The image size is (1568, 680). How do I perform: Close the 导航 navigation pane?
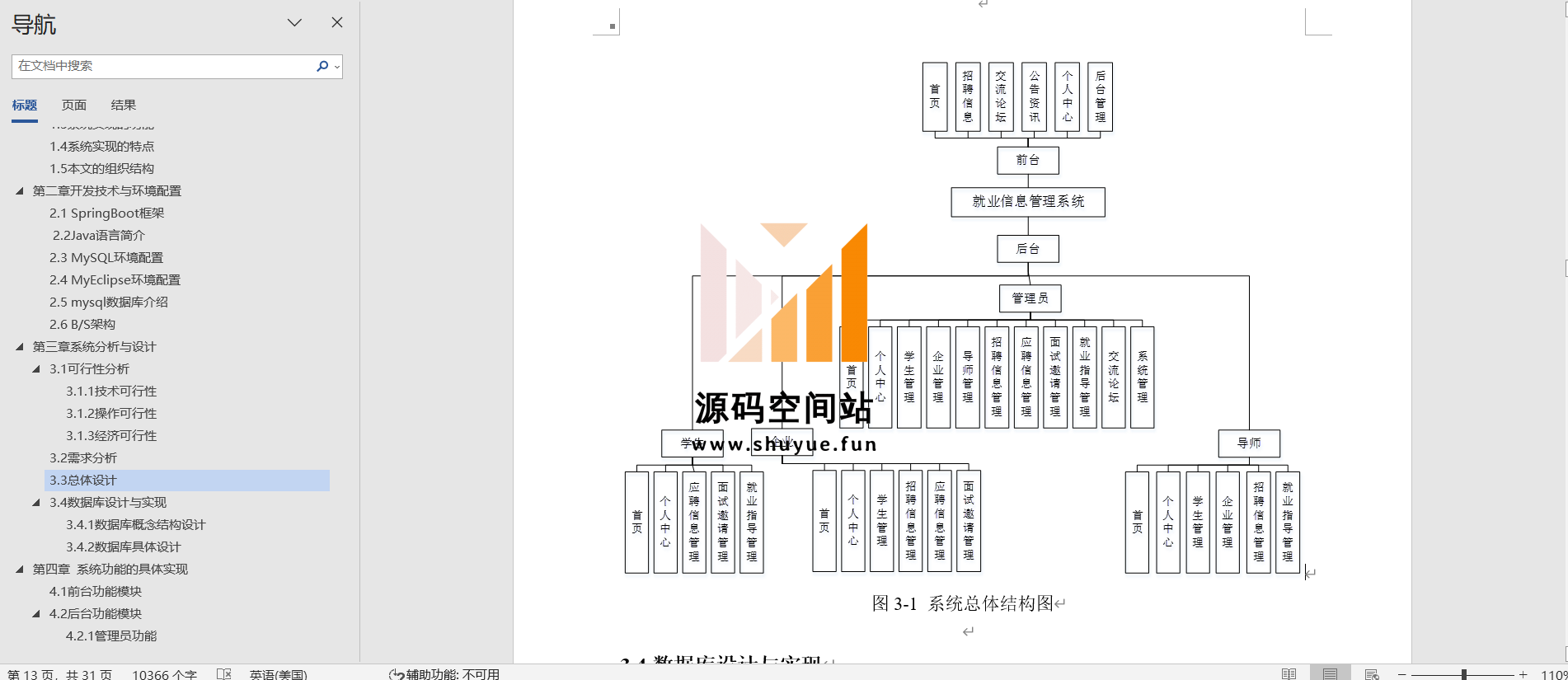[x=336, y=23]
